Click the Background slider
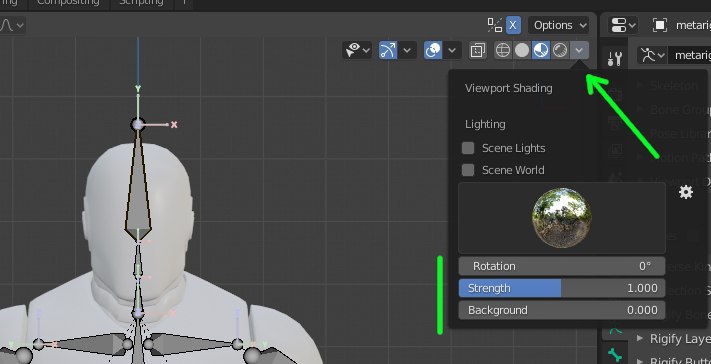711x364 pixels. point(562,310)
